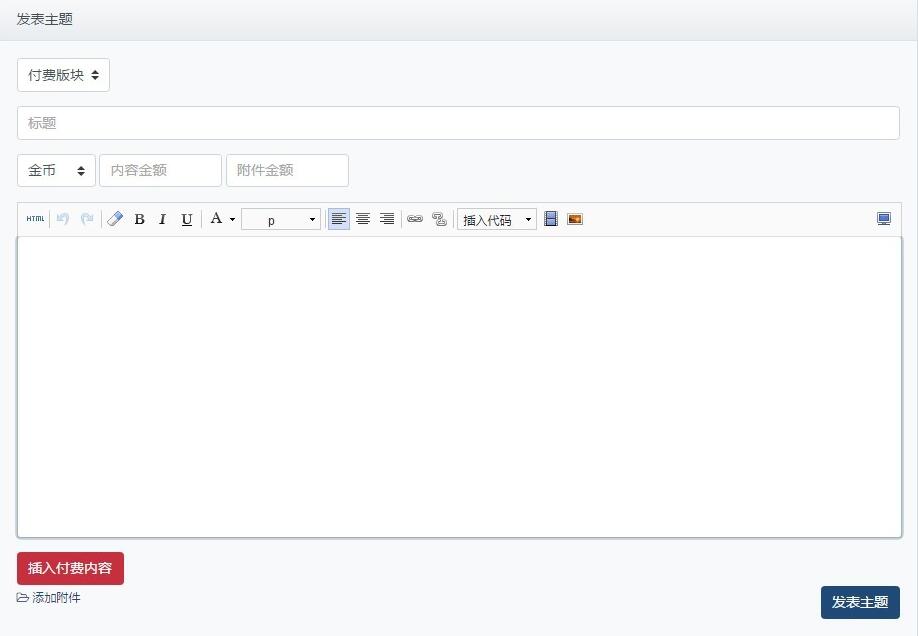Click the 添加附件 link

coord(49,598)
